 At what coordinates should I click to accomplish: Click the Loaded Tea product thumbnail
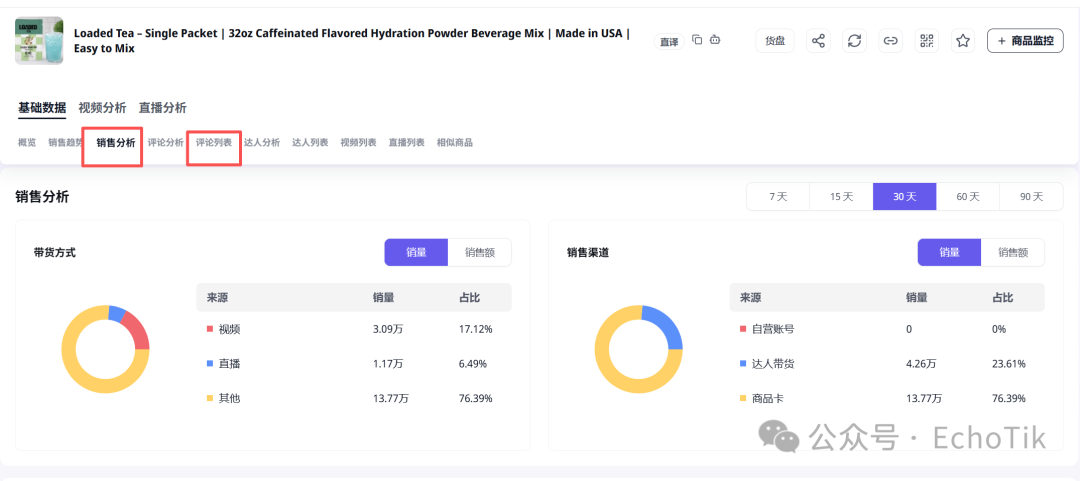39,41
